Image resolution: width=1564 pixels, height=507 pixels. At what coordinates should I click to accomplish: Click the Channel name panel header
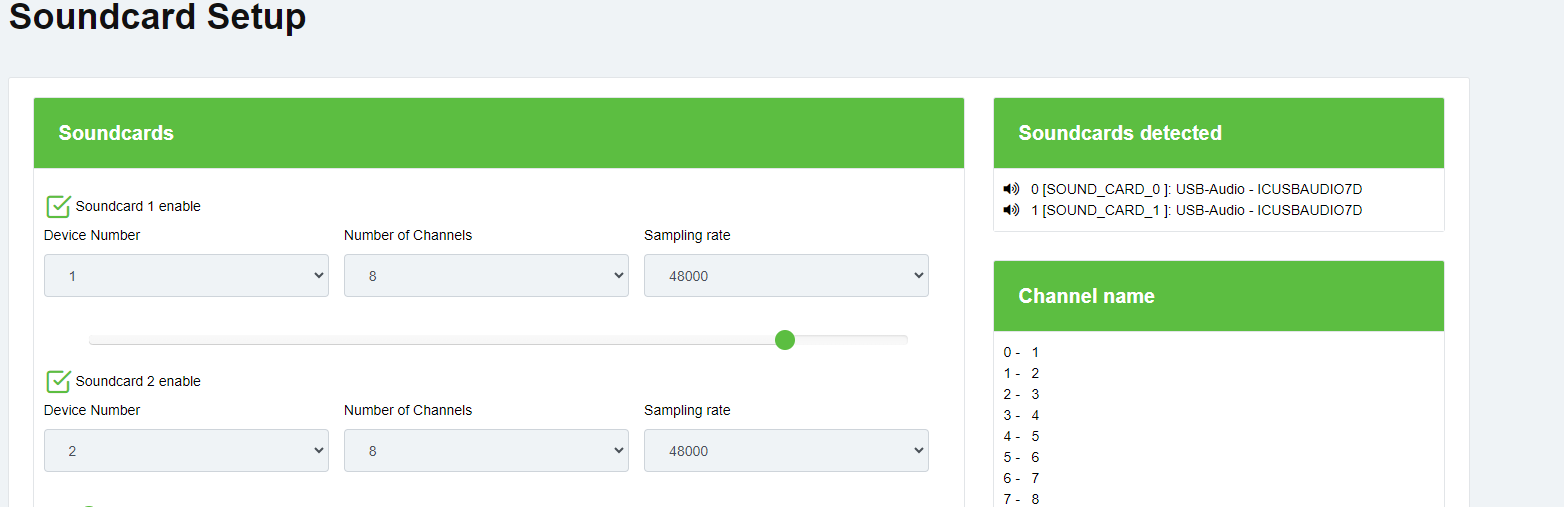(1218, 296)
